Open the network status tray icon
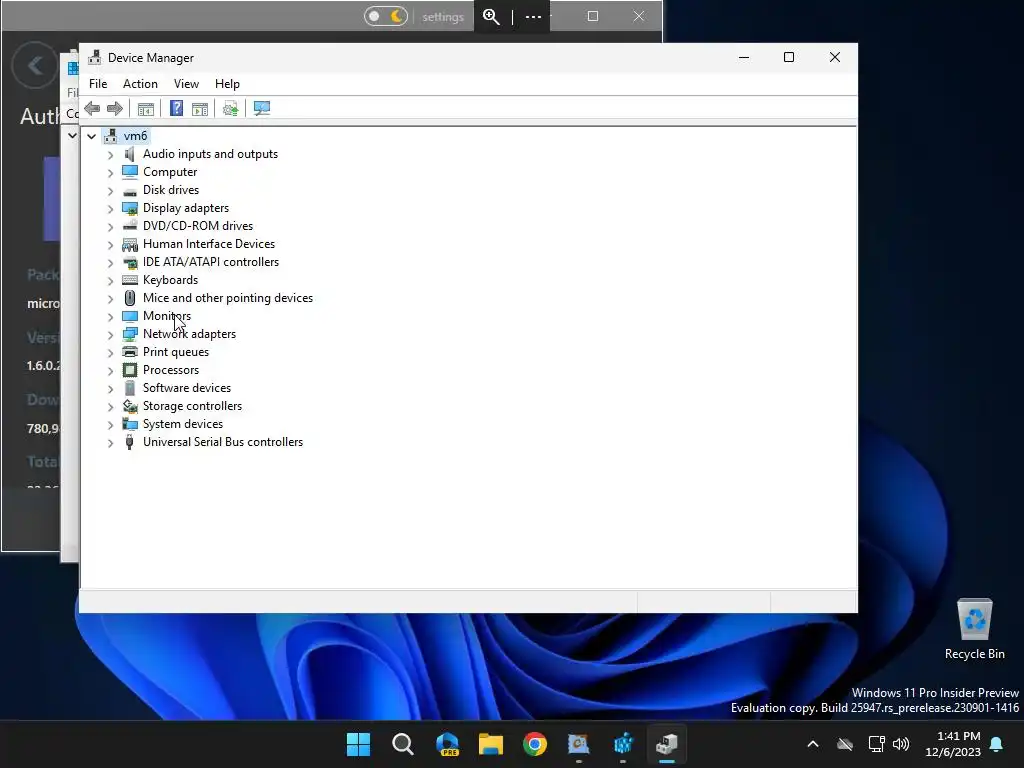 [x=876, y=744]
